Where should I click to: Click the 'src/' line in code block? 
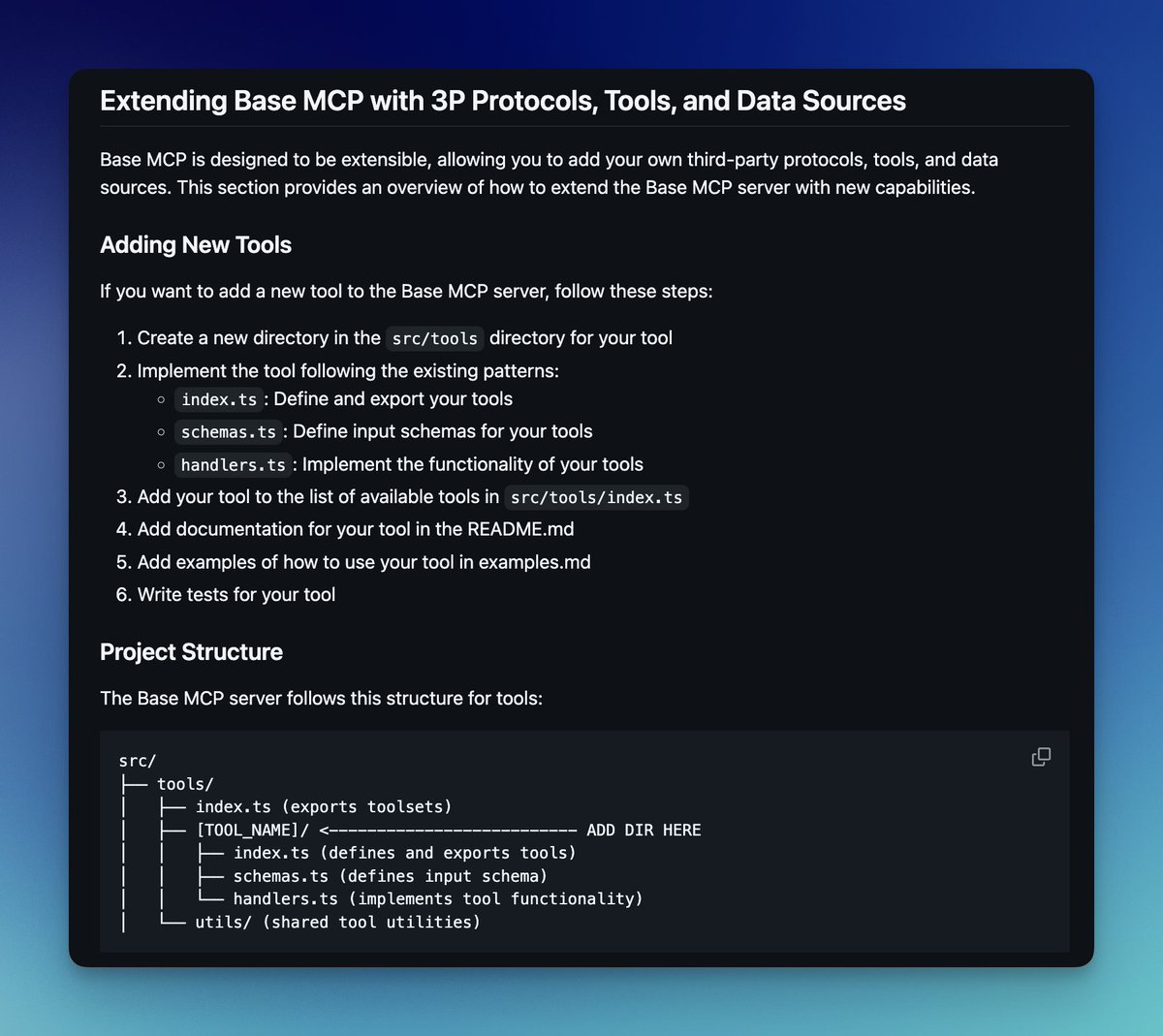pos(138,762)
